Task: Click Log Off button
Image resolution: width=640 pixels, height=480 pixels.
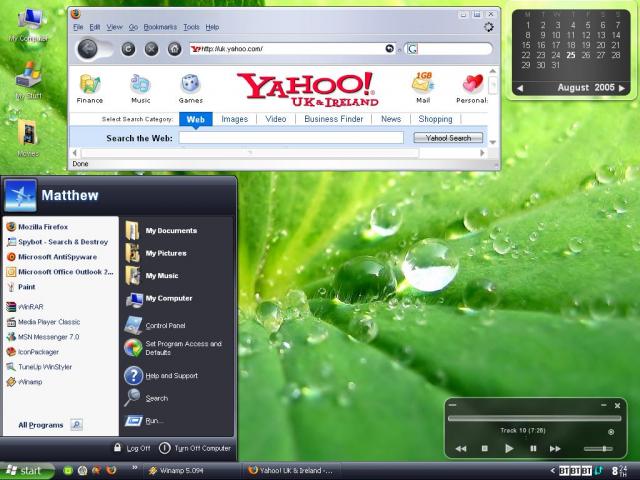Action: click(x=132, y=448)
